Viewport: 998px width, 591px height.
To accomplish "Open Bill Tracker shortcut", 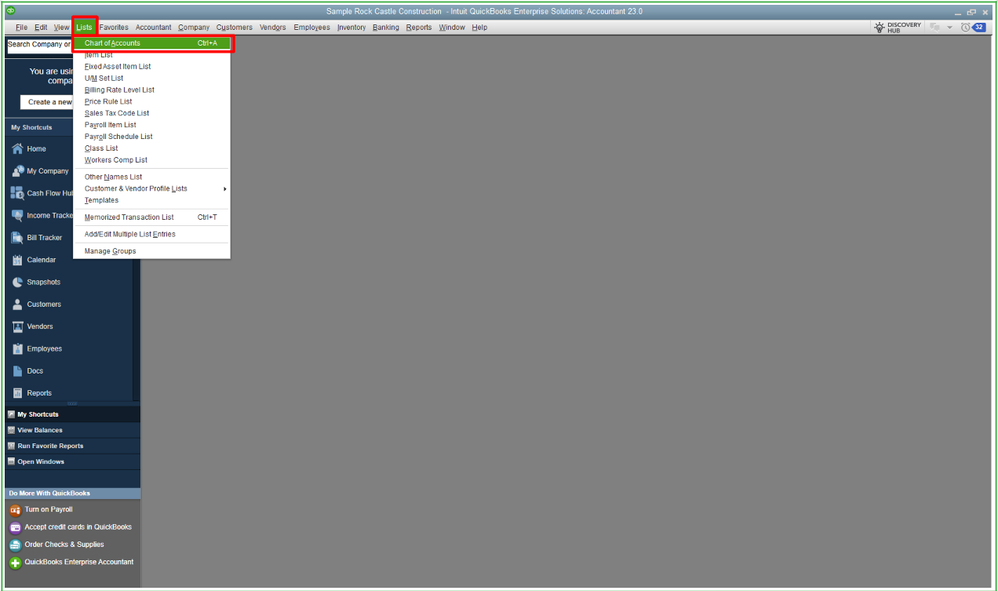I will click(37, 238).
